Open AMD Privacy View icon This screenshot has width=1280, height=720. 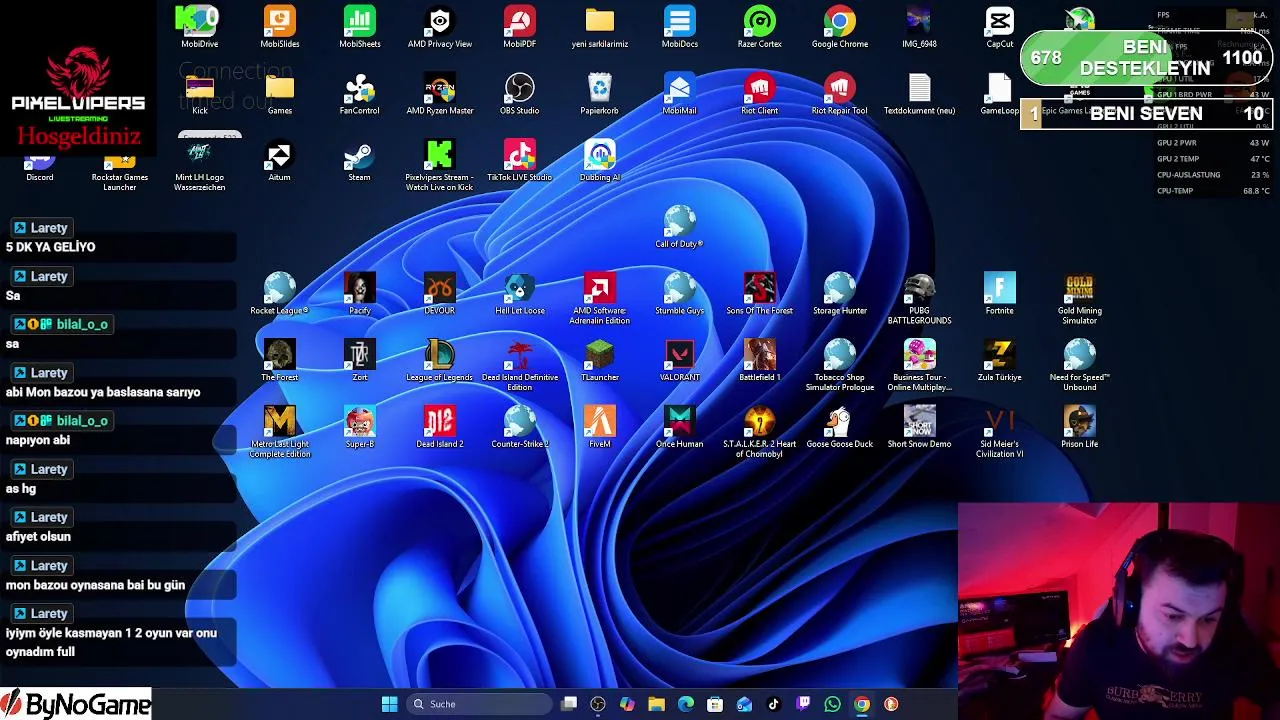[x=439, y=27]
